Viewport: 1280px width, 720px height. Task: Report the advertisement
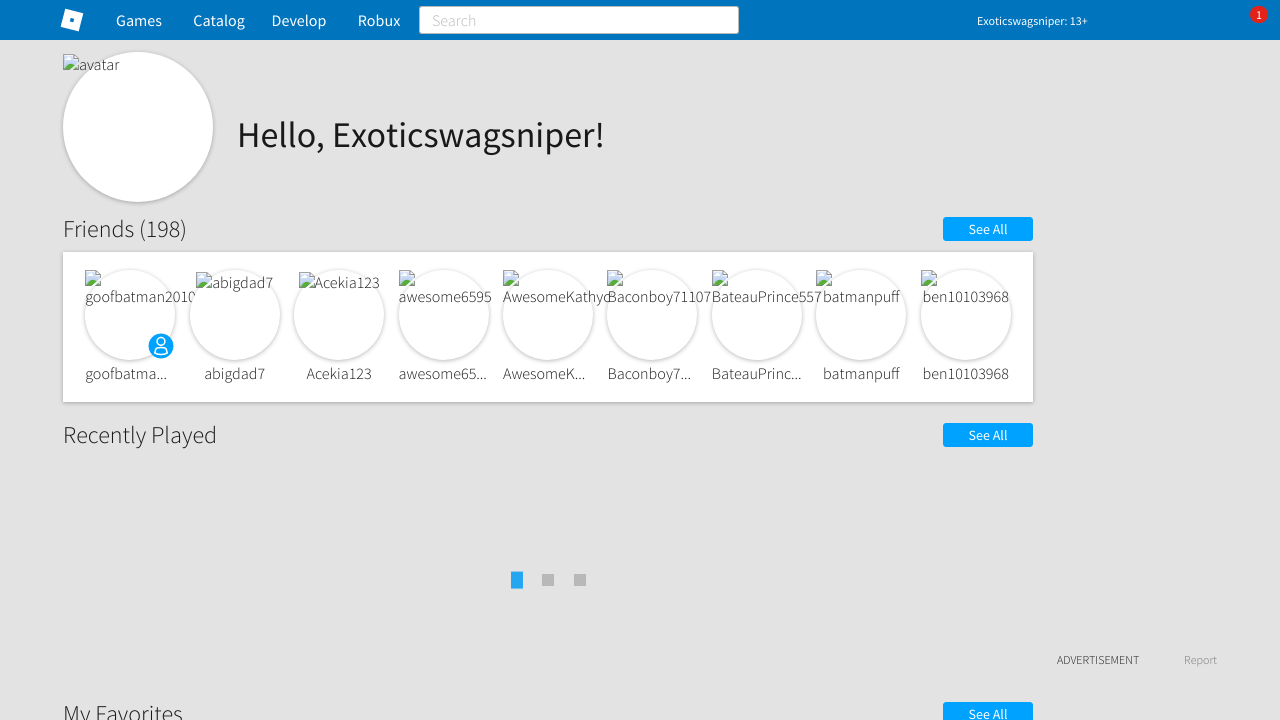(x=1200, y=660)
